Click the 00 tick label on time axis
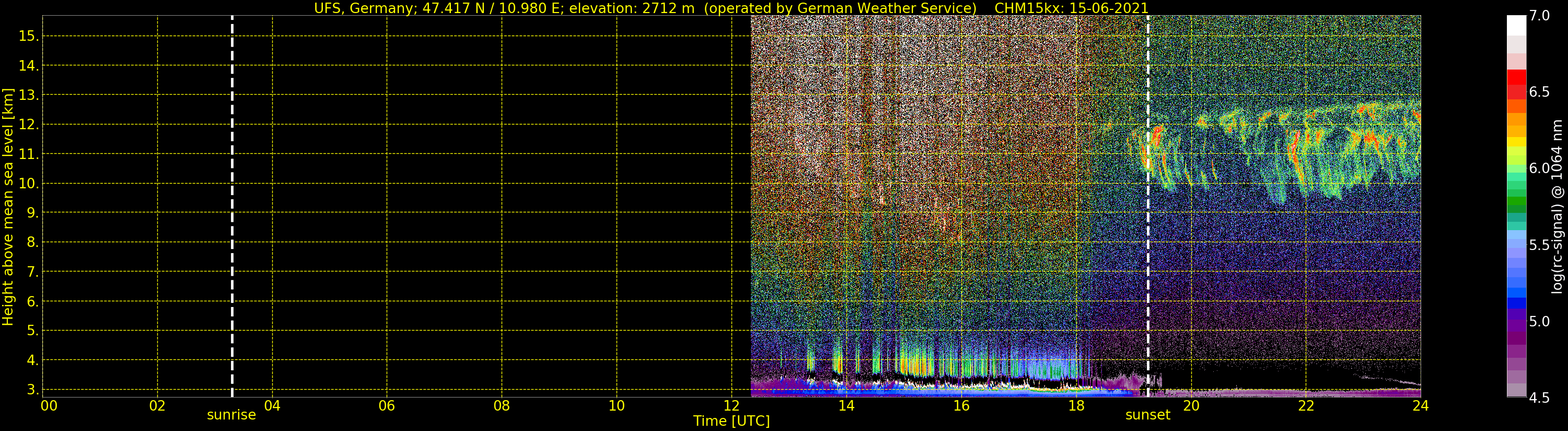The height and width of the screenshot is (431, 1568). (49, 406)
